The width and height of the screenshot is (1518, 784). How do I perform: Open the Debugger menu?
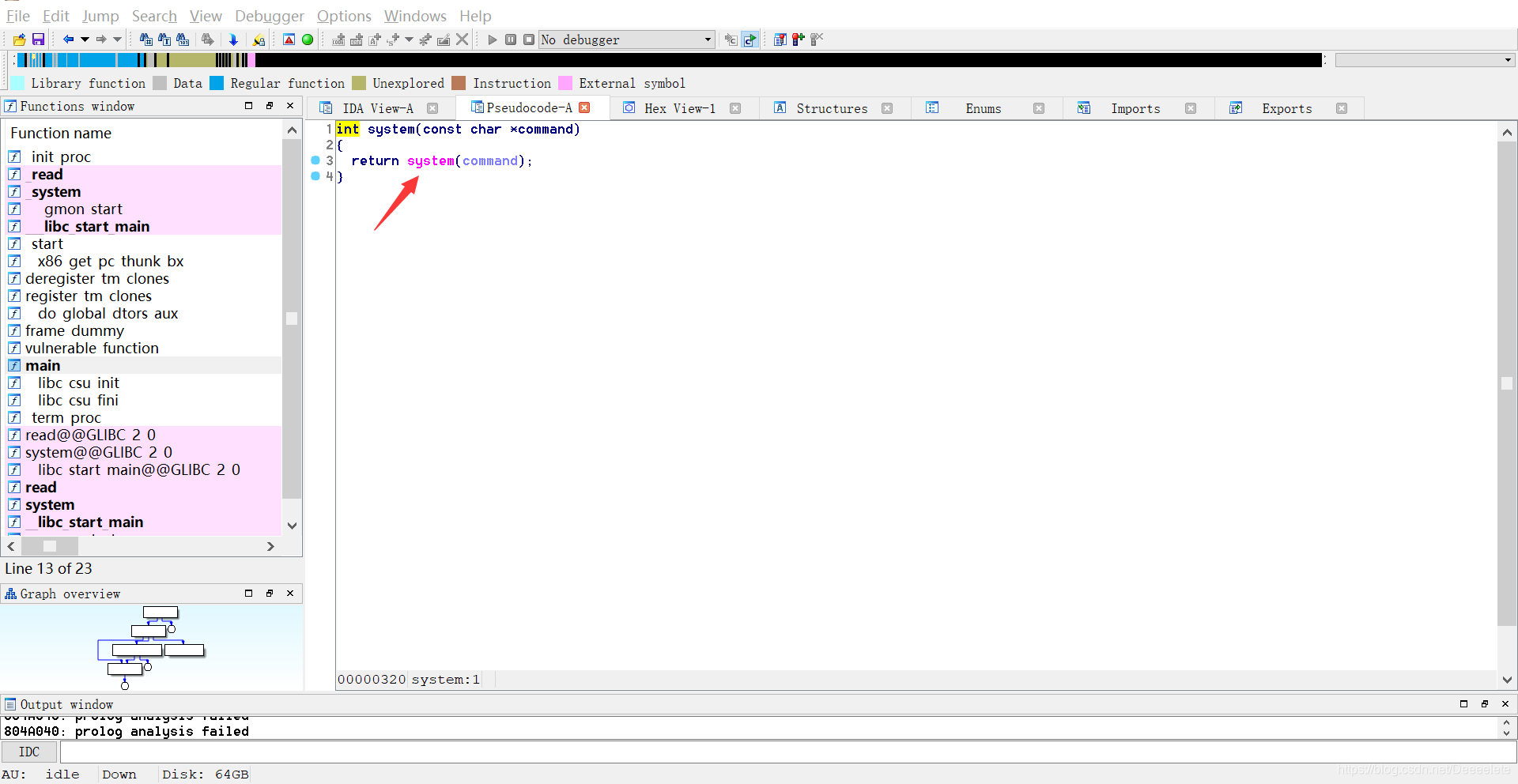tap(270, 16)
